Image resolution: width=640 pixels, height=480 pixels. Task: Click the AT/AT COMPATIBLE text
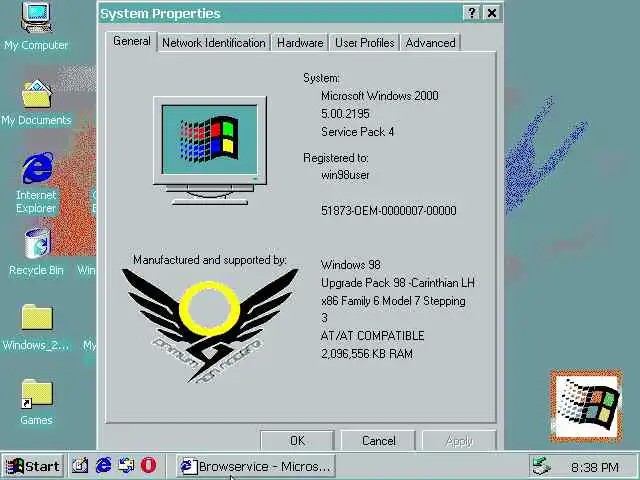point(372,336)
